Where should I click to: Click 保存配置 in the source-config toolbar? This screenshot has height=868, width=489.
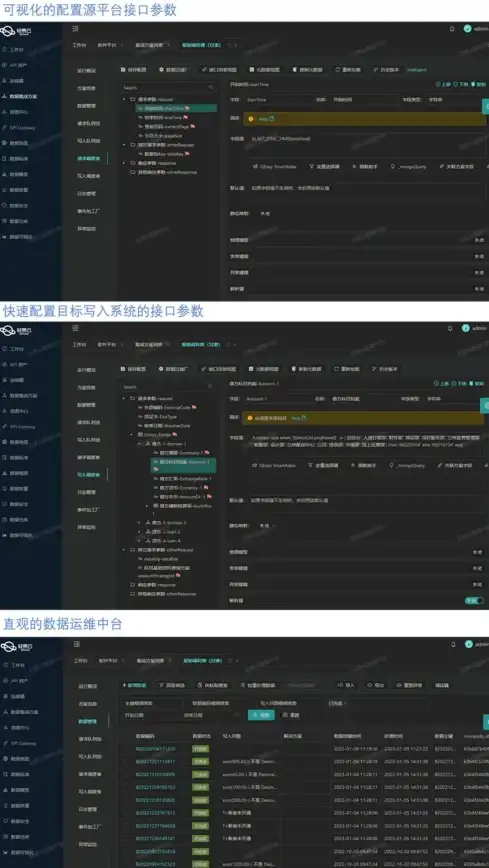pyautogui.click(x=133, y=70)
